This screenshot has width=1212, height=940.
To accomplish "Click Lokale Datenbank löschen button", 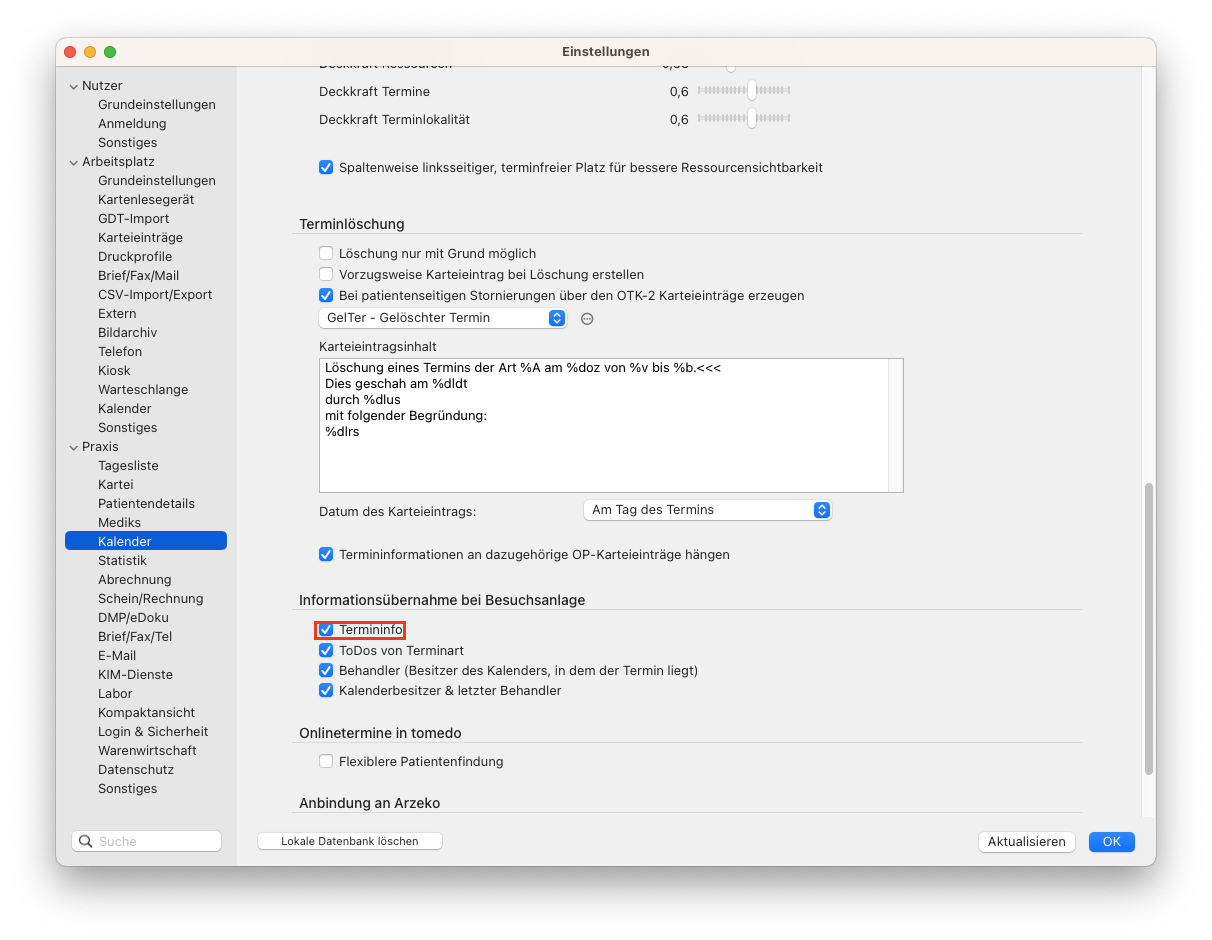I will [x=350, y=842].
